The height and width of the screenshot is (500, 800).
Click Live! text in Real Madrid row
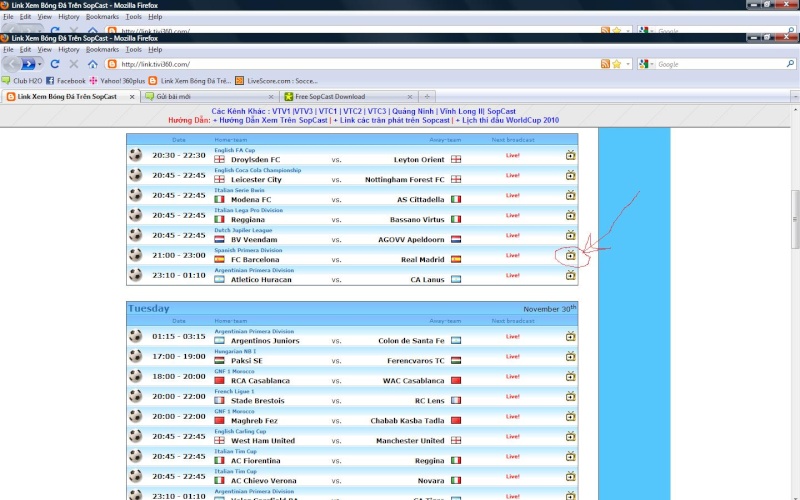tap(513, 255)
